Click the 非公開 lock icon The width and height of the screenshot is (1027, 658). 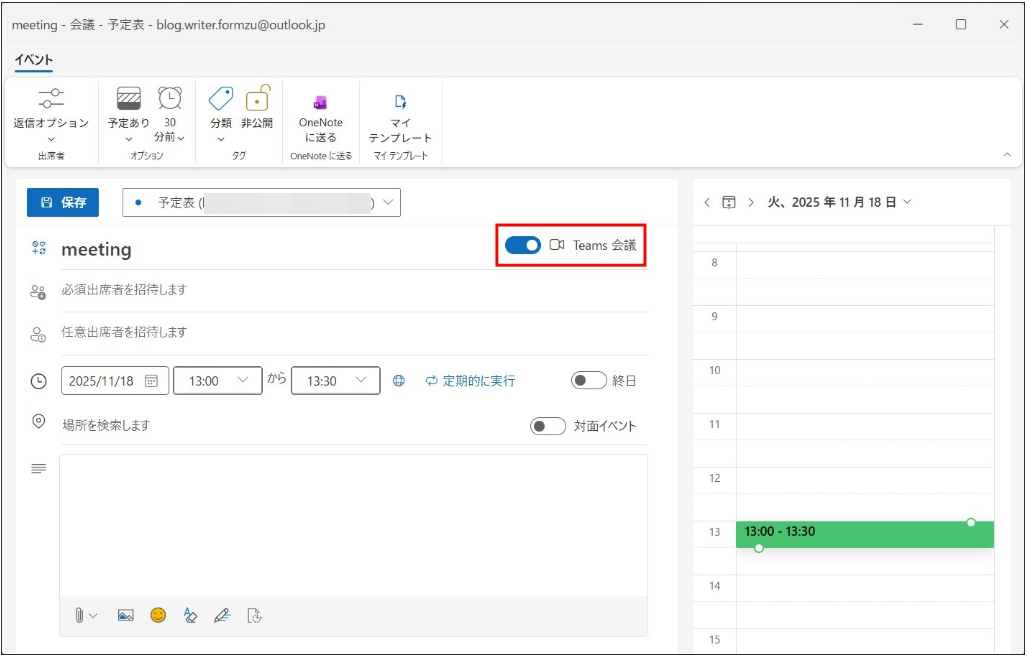257,99
